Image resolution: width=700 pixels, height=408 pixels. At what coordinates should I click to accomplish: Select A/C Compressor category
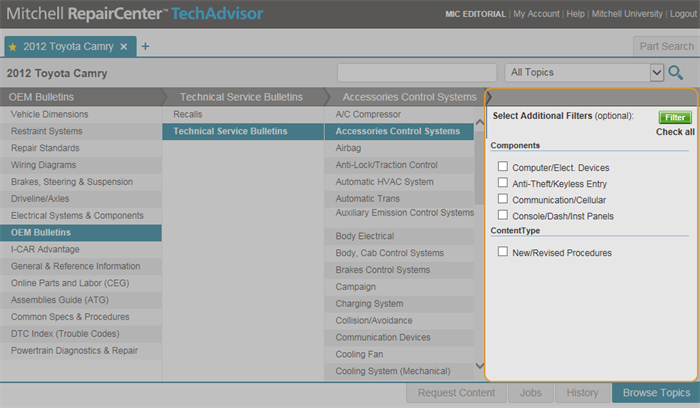[x=399, y=114]
